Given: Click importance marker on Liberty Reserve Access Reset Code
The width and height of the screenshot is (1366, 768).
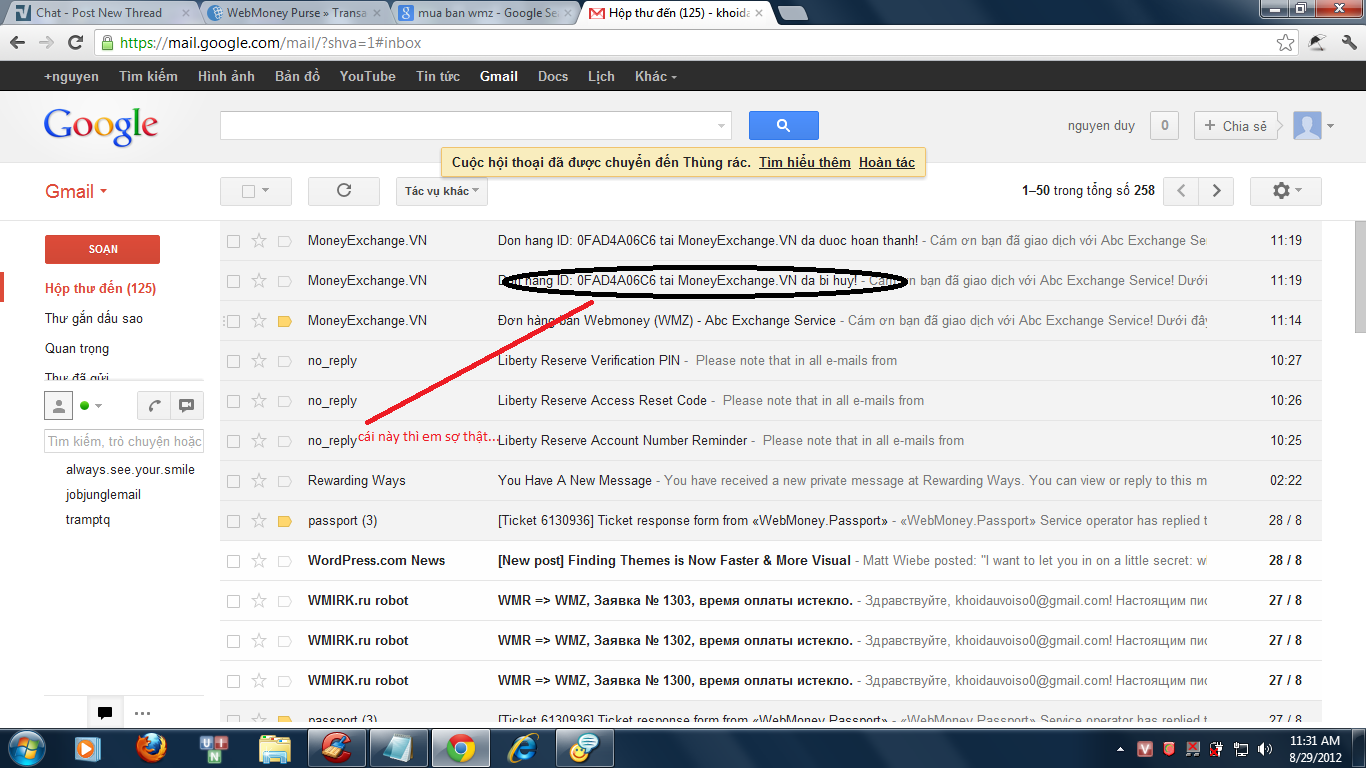Looking at the screenshot, I should pos(284,401).
